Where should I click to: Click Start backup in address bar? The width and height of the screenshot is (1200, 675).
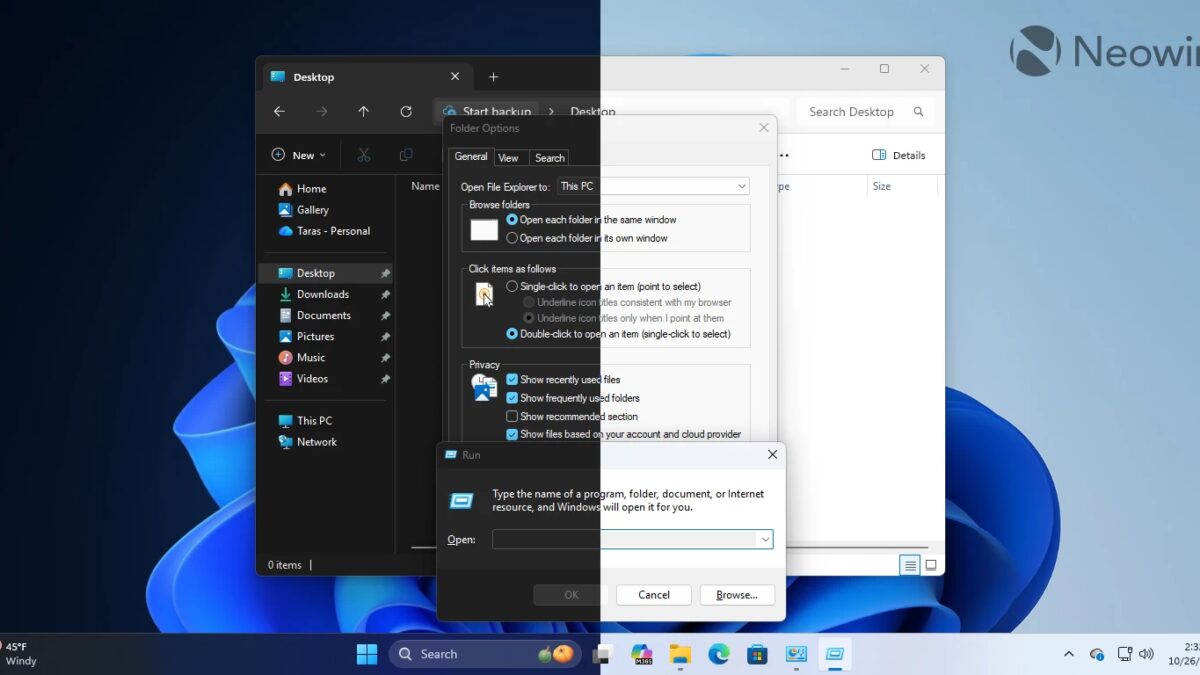coord(487,112)
